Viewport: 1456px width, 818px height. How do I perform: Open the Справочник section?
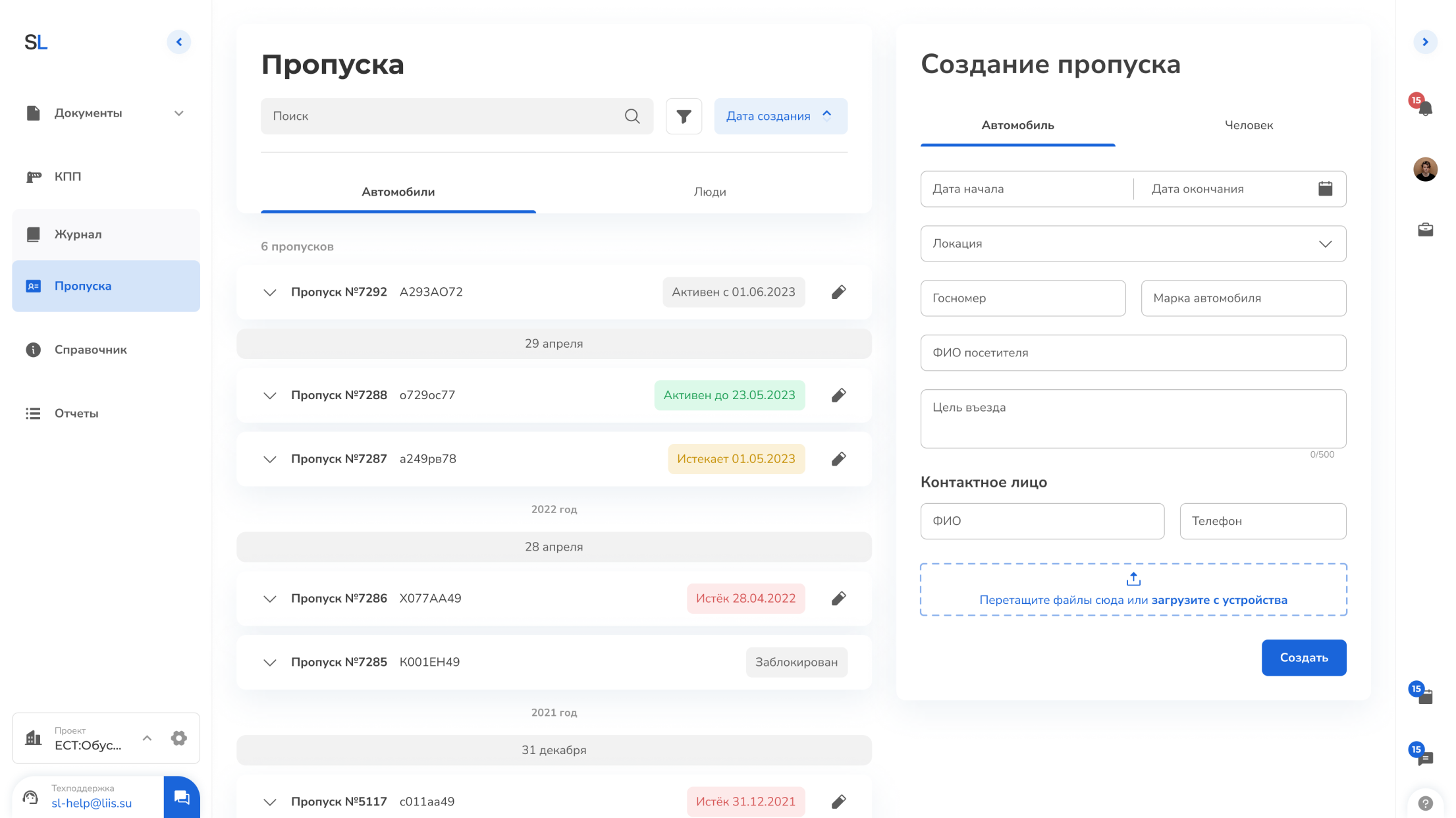coord(90,349)
